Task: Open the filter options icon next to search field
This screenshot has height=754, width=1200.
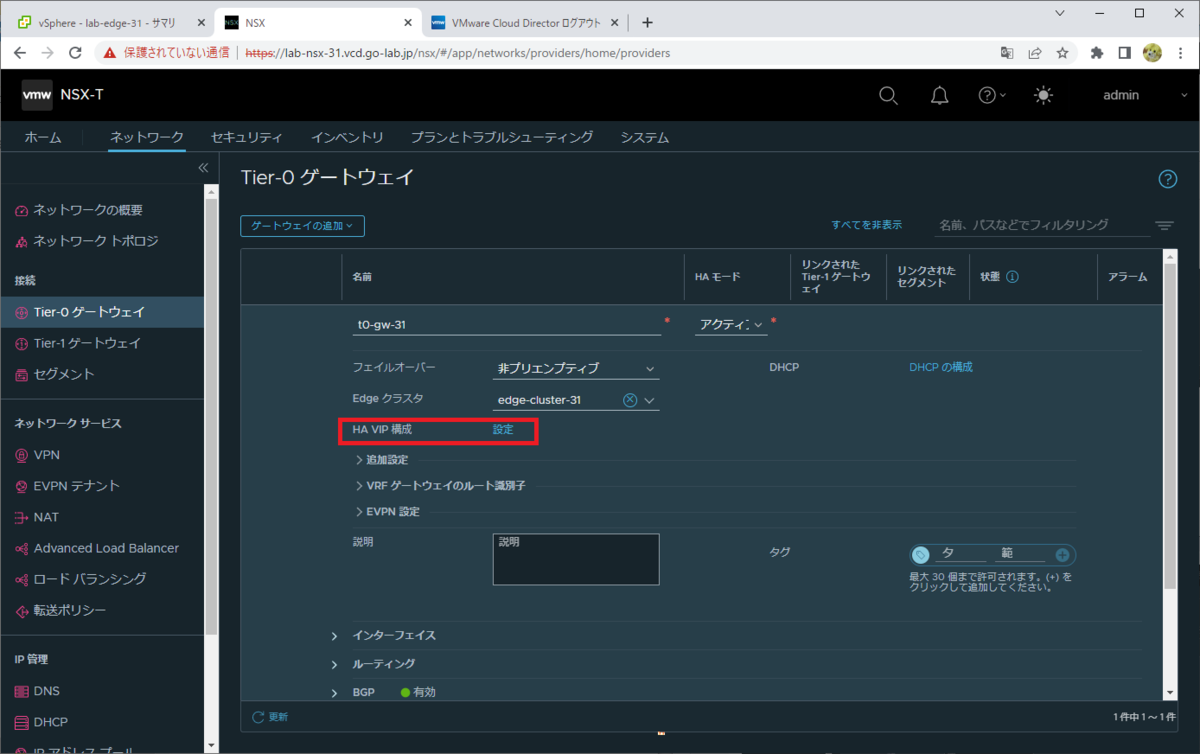Action: click(x=1164, y=226)
